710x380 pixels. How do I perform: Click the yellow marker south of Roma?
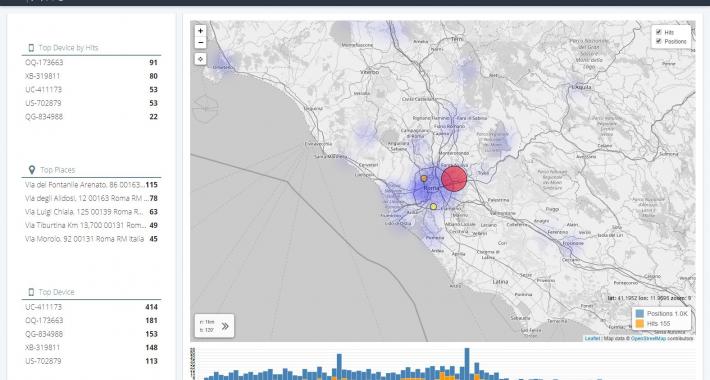point(433,207)
